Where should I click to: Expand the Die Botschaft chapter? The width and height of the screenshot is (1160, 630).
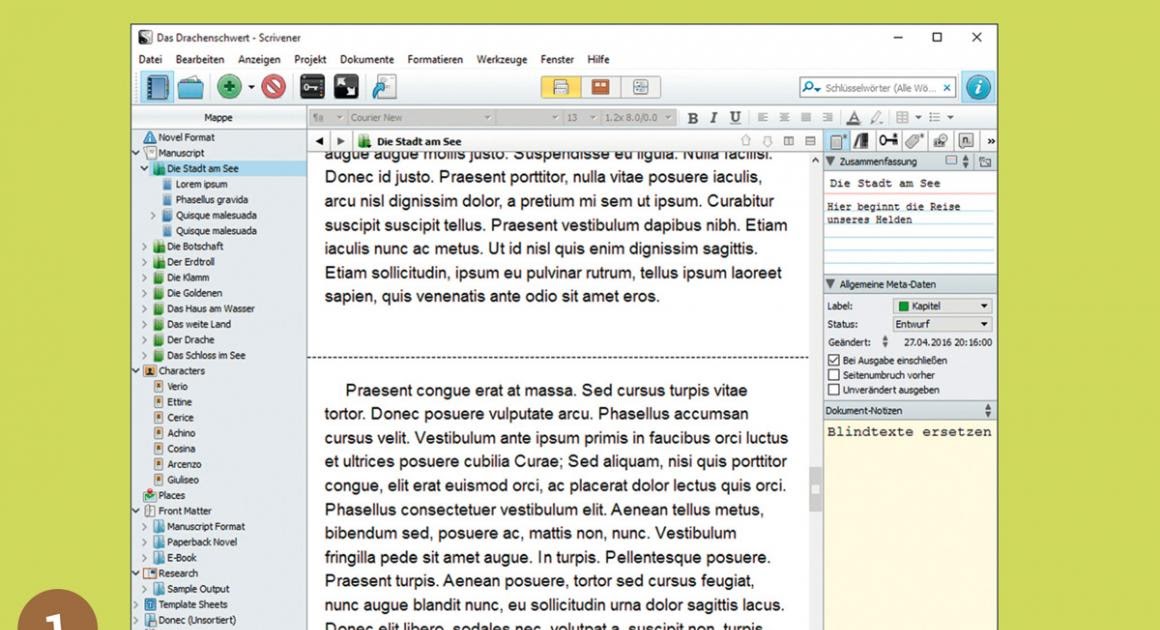click(144, 246)
